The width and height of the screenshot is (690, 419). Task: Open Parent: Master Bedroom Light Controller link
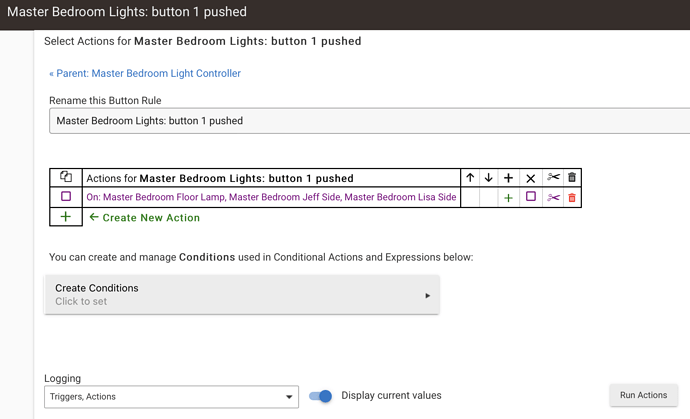(x=145, y=73)
